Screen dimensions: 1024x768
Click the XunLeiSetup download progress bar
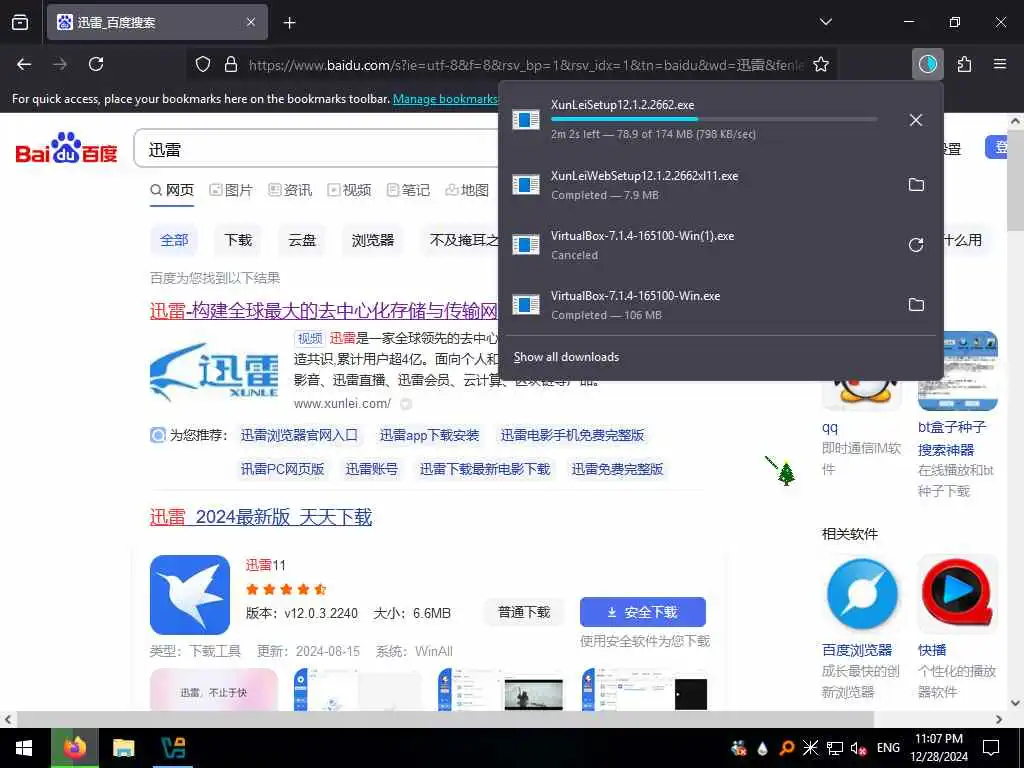[714, 119]
